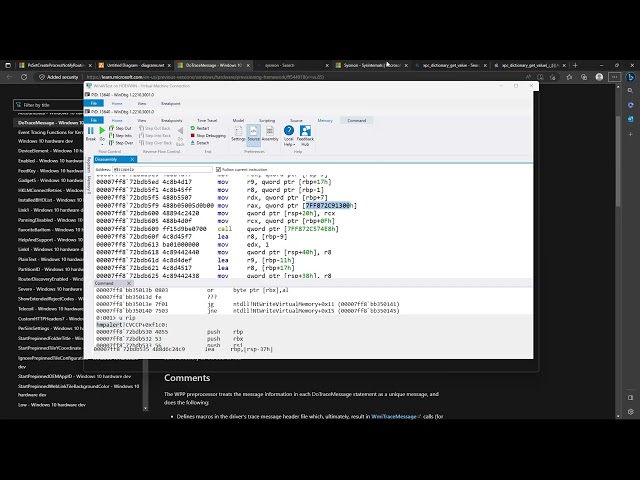Switch to the Untitled Diagram browser tab
This screenshot has height=480, width=640.
[x=135, y=65]
